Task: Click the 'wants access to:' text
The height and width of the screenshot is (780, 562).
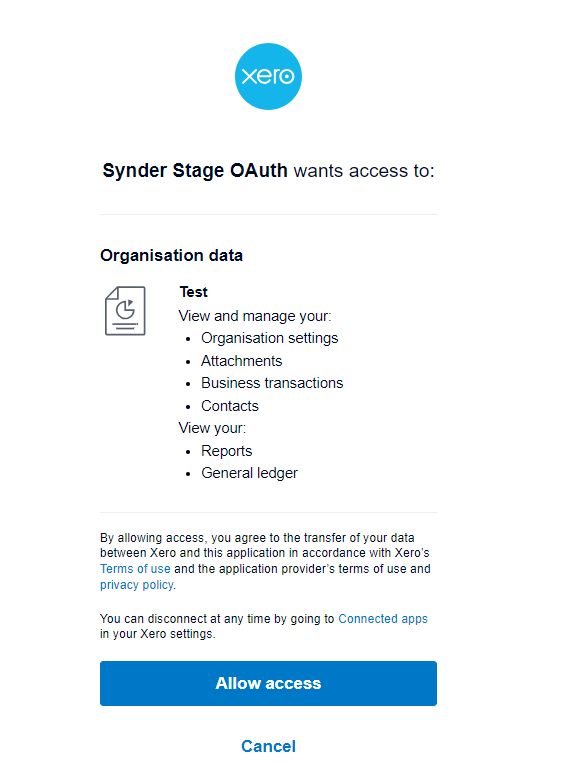Action: tap(364, 171)
